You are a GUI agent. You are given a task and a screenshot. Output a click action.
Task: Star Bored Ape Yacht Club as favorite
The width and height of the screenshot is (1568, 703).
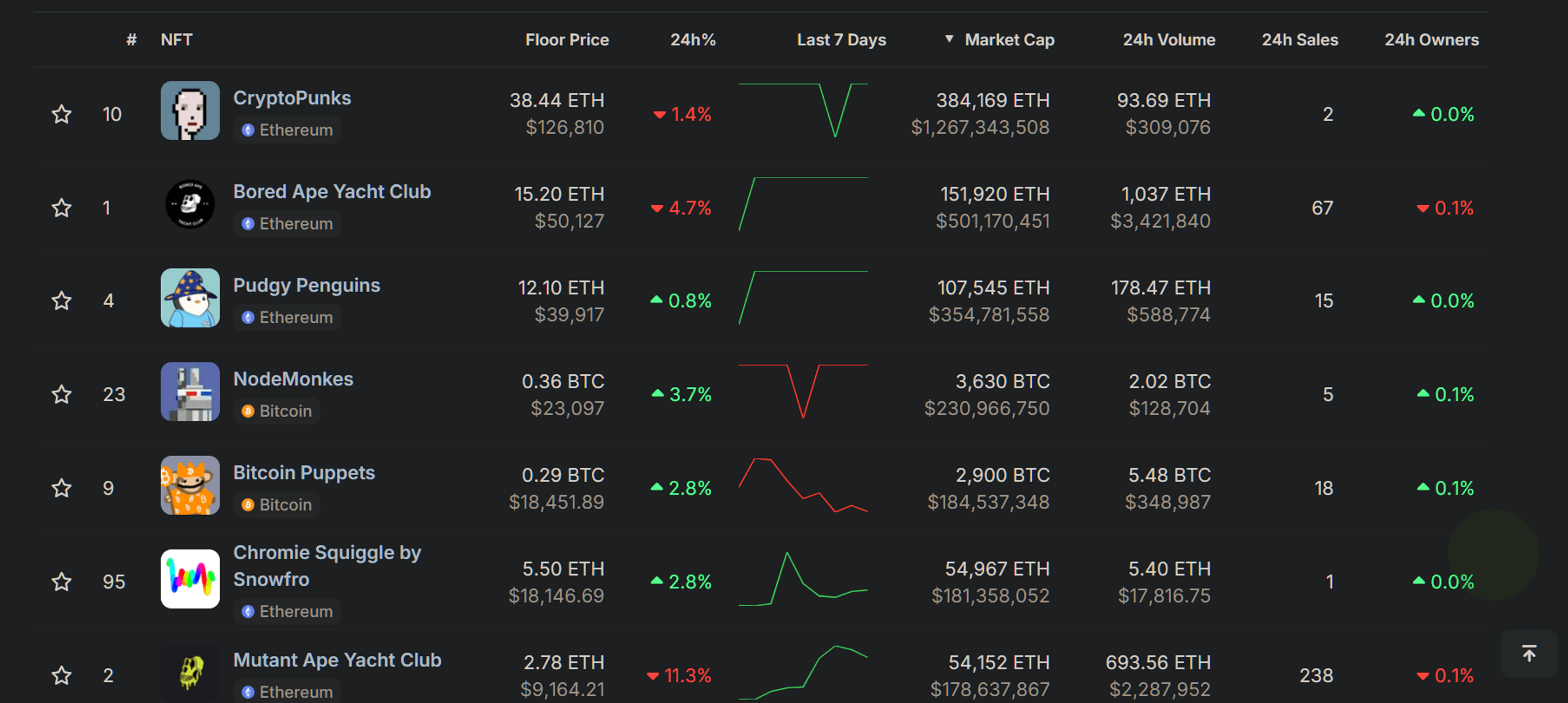click(61, 208)
